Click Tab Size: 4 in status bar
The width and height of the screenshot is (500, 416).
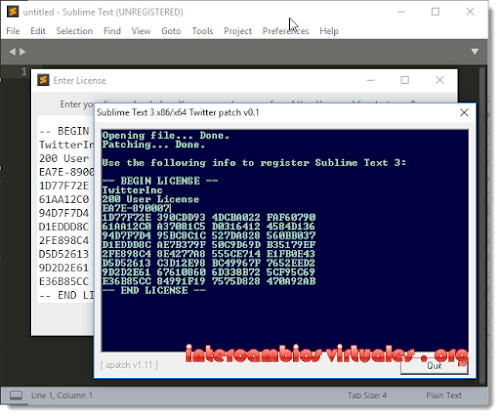367,395
